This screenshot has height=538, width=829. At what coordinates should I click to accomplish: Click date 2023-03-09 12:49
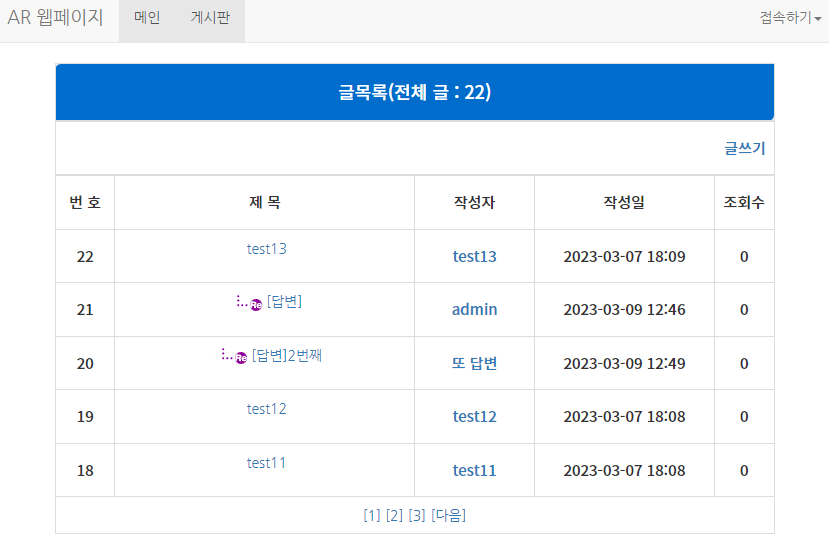[624, 364]
